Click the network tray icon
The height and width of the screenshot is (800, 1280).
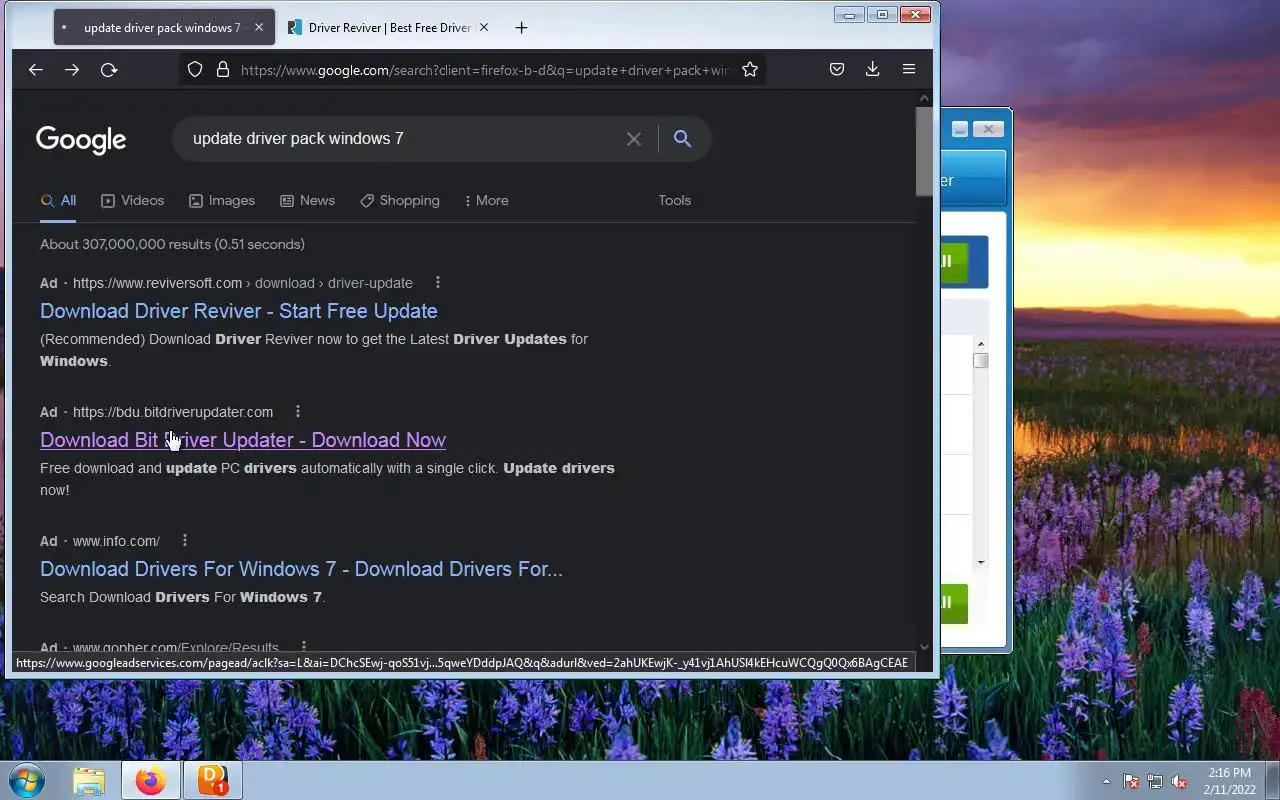tap(1155, 781)
